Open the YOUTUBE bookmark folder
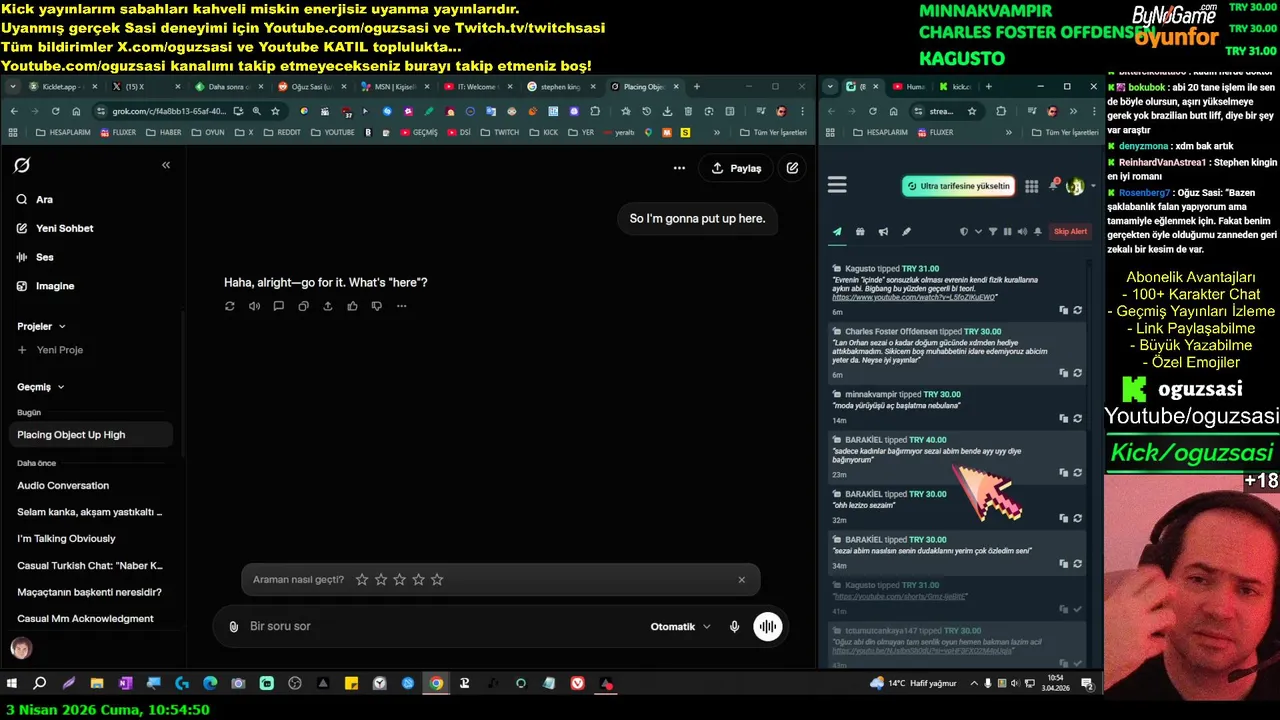 coord(332,132)
